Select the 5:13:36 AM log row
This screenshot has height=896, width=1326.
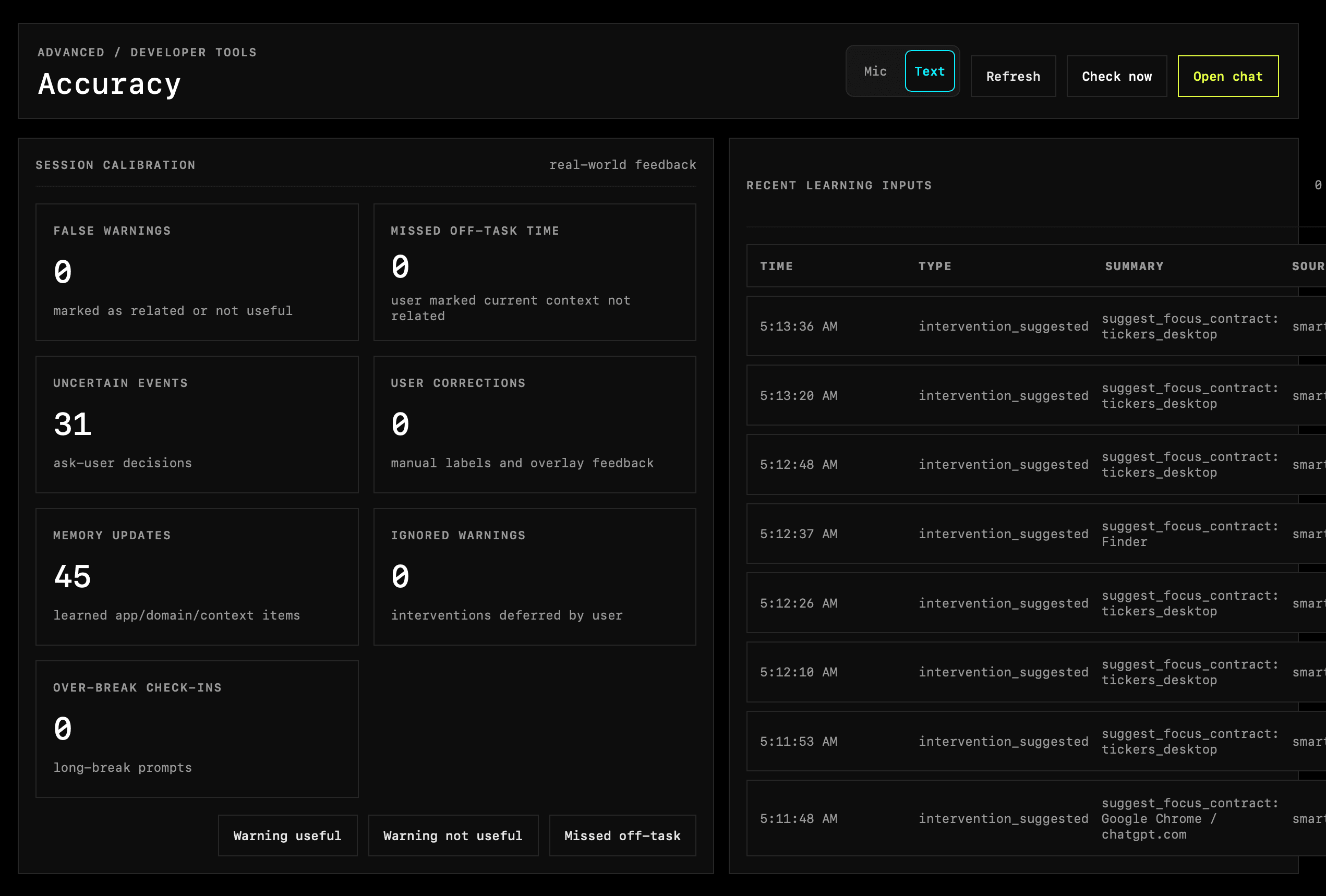[x=1036, y=326]
